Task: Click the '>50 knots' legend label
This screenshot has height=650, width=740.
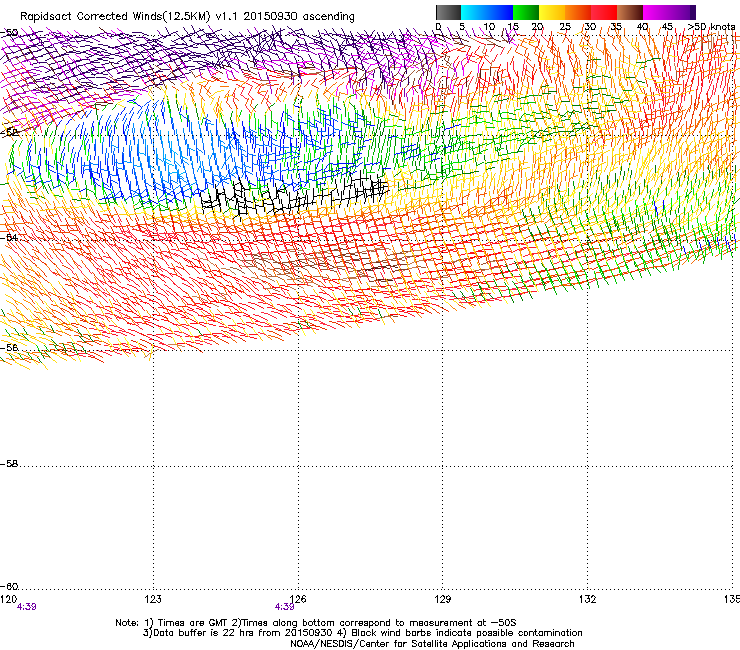Action: coord(711,27)
